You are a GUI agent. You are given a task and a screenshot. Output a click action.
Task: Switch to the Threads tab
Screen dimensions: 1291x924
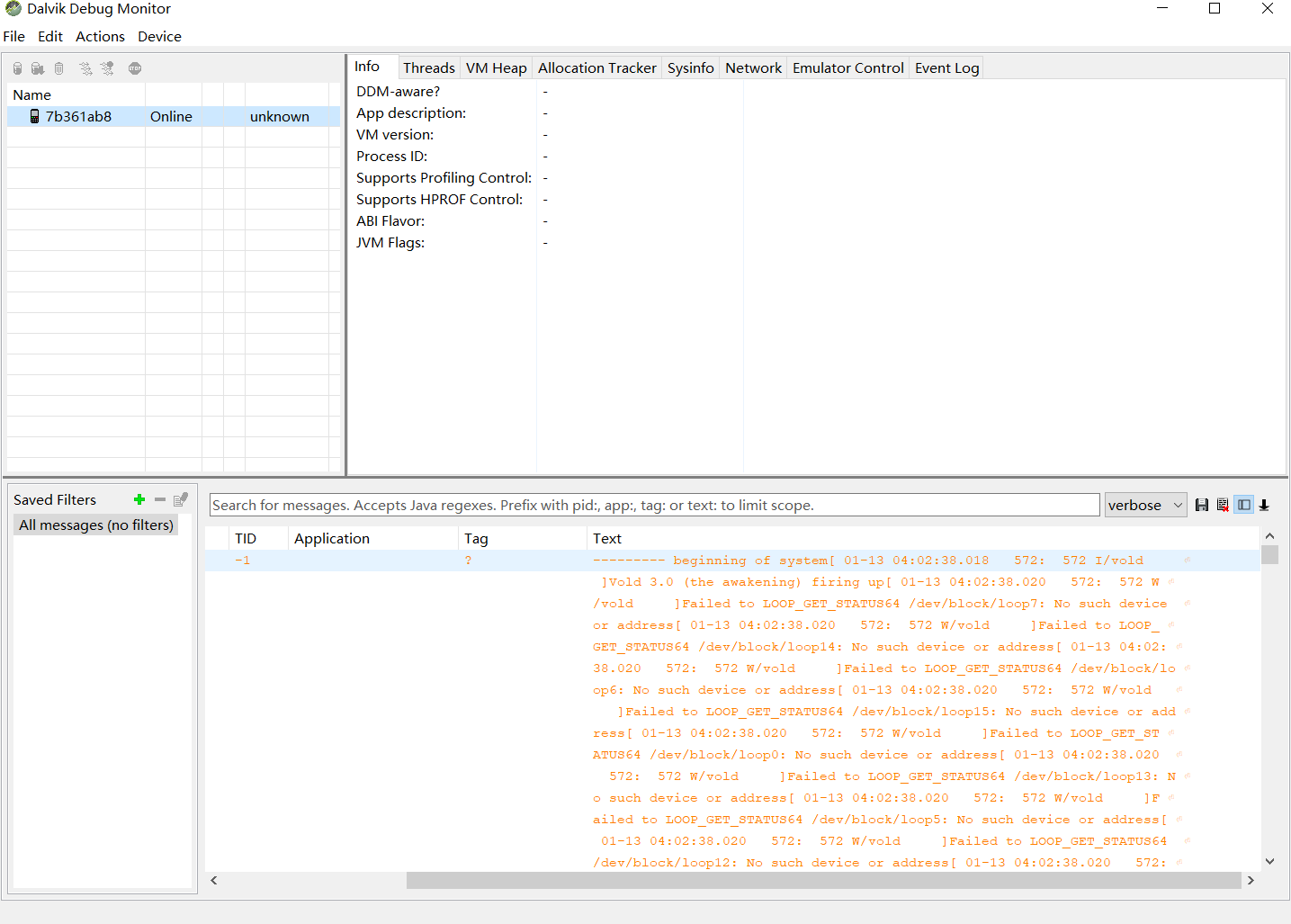point(429,67)
